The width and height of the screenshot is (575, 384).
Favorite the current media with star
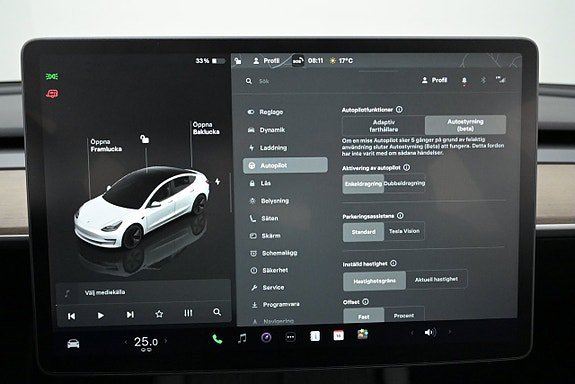159,314
